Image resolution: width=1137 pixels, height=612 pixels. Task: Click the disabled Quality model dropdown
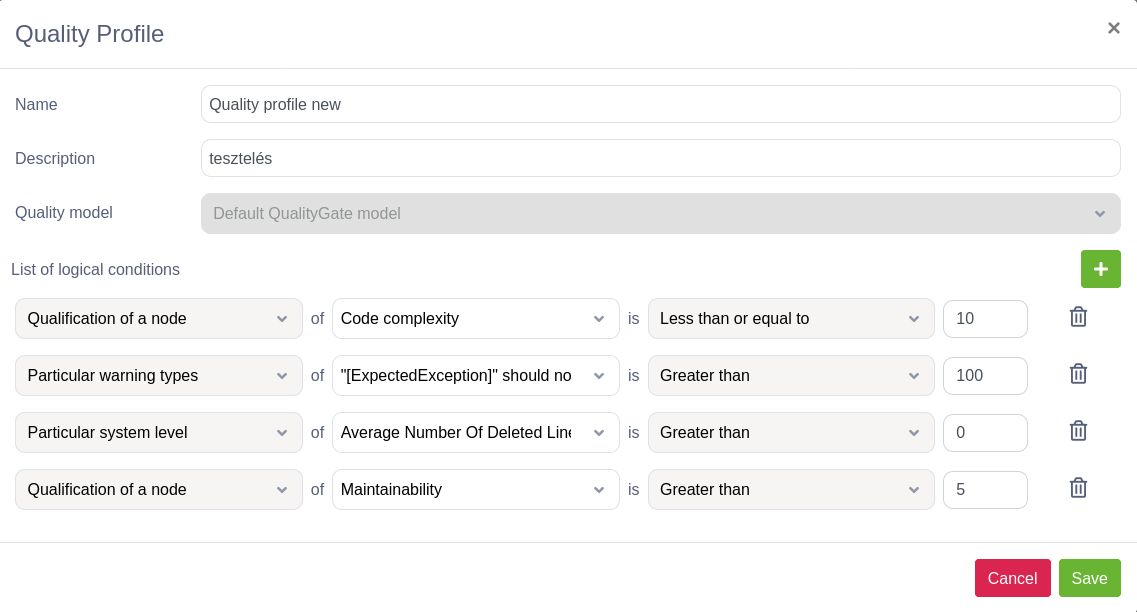660,213
